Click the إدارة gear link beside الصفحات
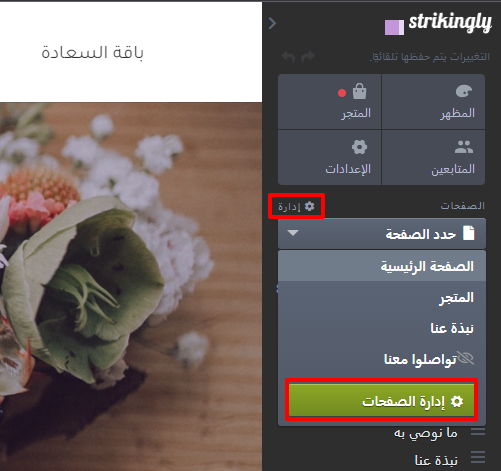The image size is (501, 471). 296,206
